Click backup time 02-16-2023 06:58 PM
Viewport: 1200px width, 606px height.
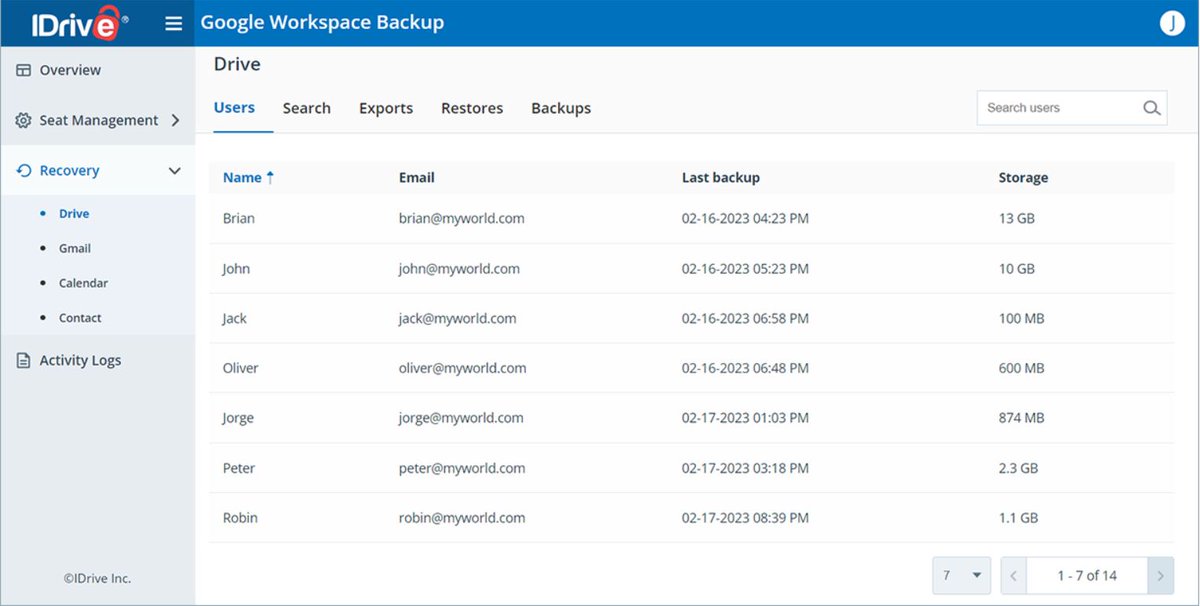click(746, 318)
